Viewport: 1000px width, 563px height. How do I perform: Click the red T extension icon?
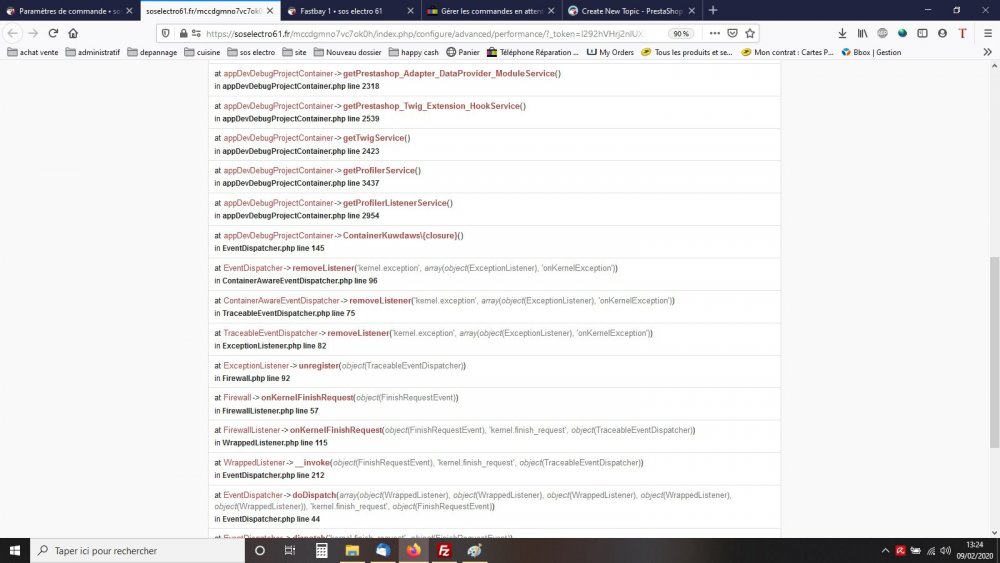pos(962,33)
